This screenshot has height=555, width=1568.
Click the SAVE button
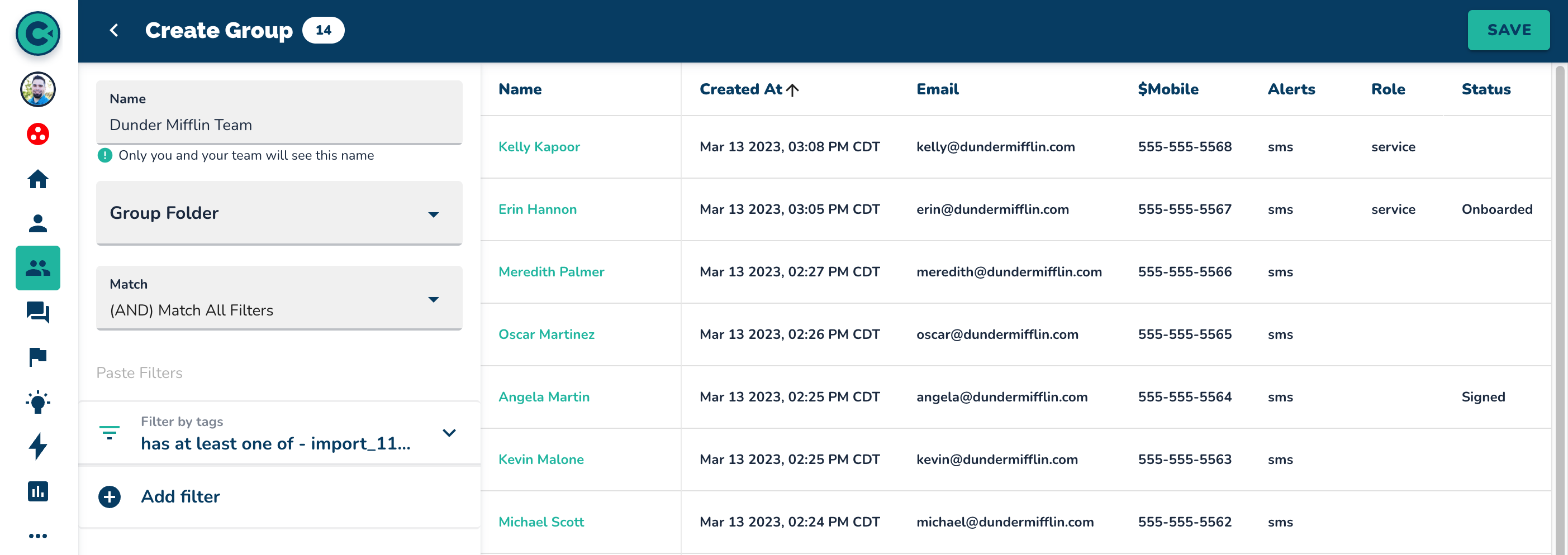coord(1508,30)
